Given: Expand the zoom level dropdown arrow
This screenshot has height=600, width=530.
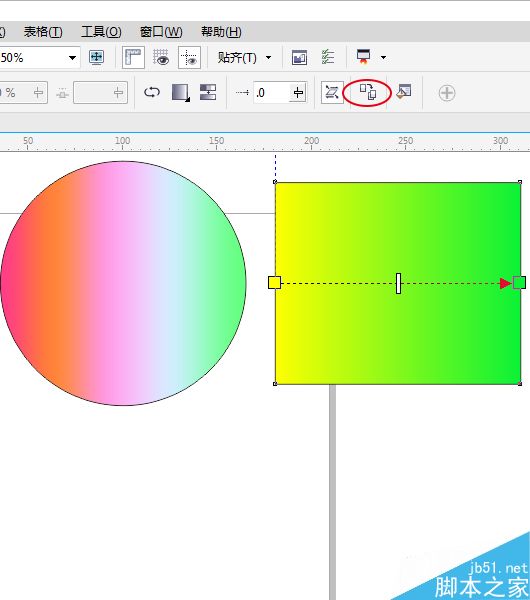Looking at the screenshot, I should 72,58.
